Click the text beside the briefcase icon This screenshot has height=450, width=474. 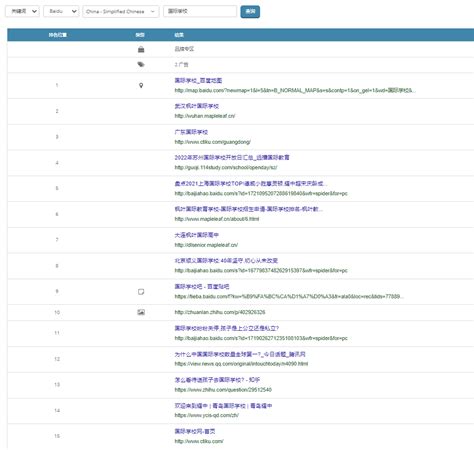click(x=184, y=49)
